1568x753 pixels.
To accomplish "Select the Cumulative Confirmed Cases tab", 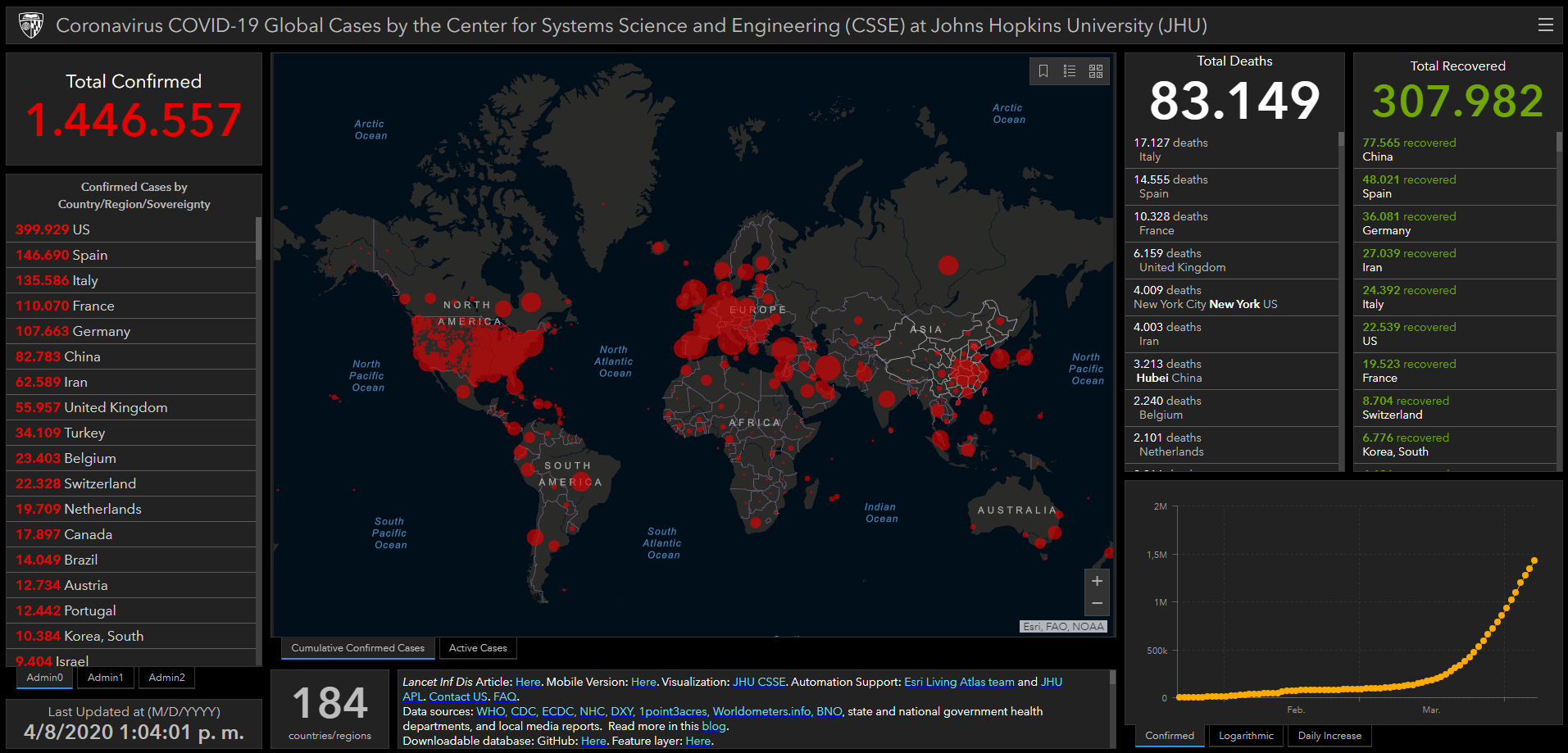I will (x=357, y=648).
